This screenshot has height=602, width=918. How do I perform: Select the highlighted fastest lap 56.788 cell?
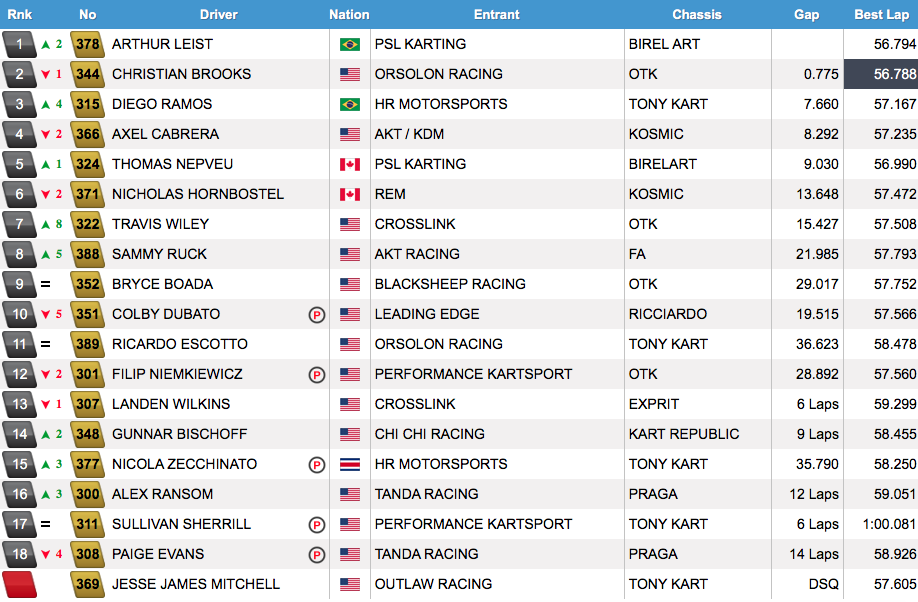tap(881, 74)
